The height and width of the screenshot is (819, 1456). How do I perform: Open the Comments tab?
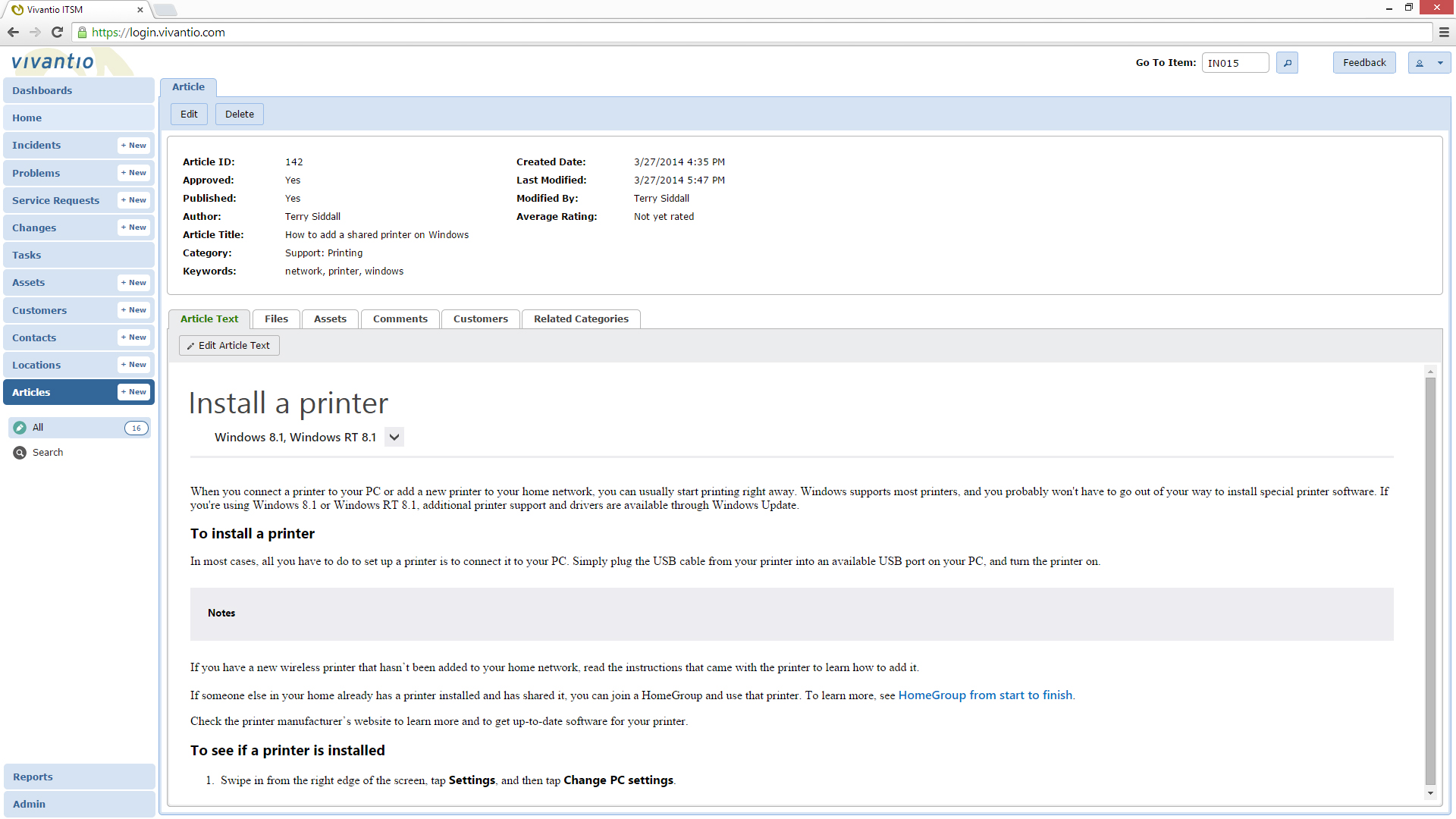pos(400,319)
